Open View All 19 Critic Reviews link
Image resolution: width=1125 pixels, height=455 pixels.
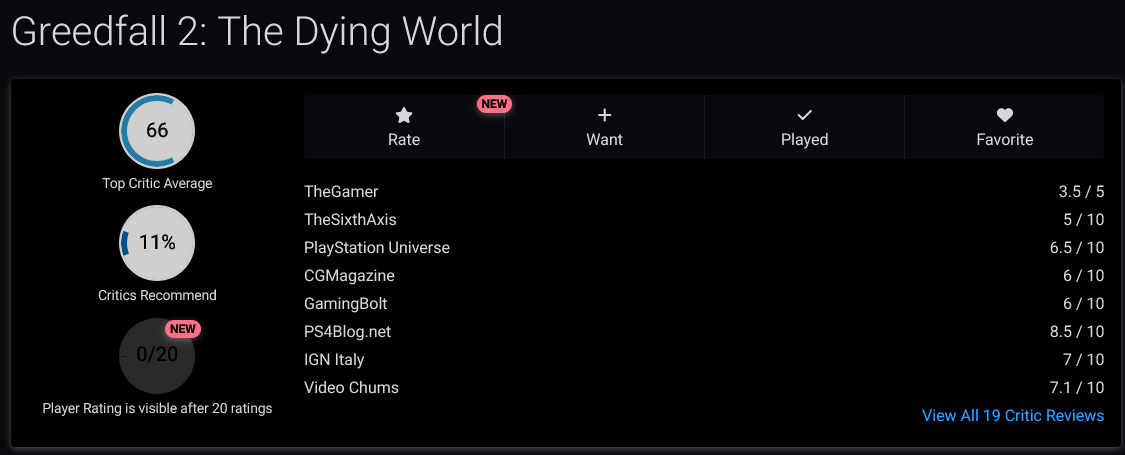coord(1012,415)
